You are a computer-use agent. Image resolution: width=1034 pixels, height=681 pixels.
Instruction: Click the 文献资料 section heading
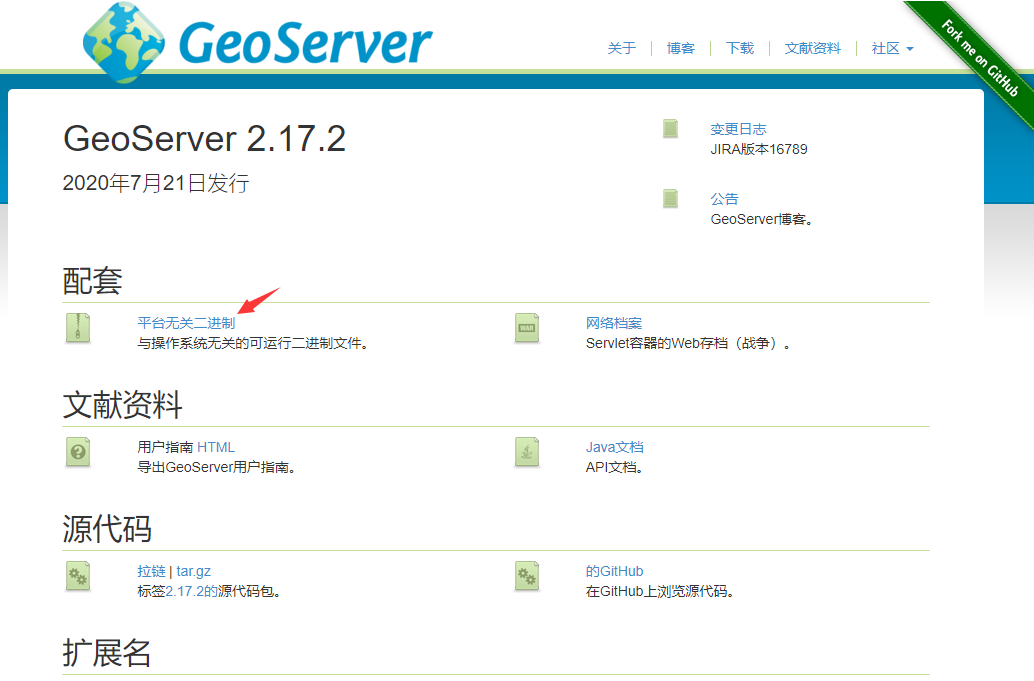click(x=123, y=405)
